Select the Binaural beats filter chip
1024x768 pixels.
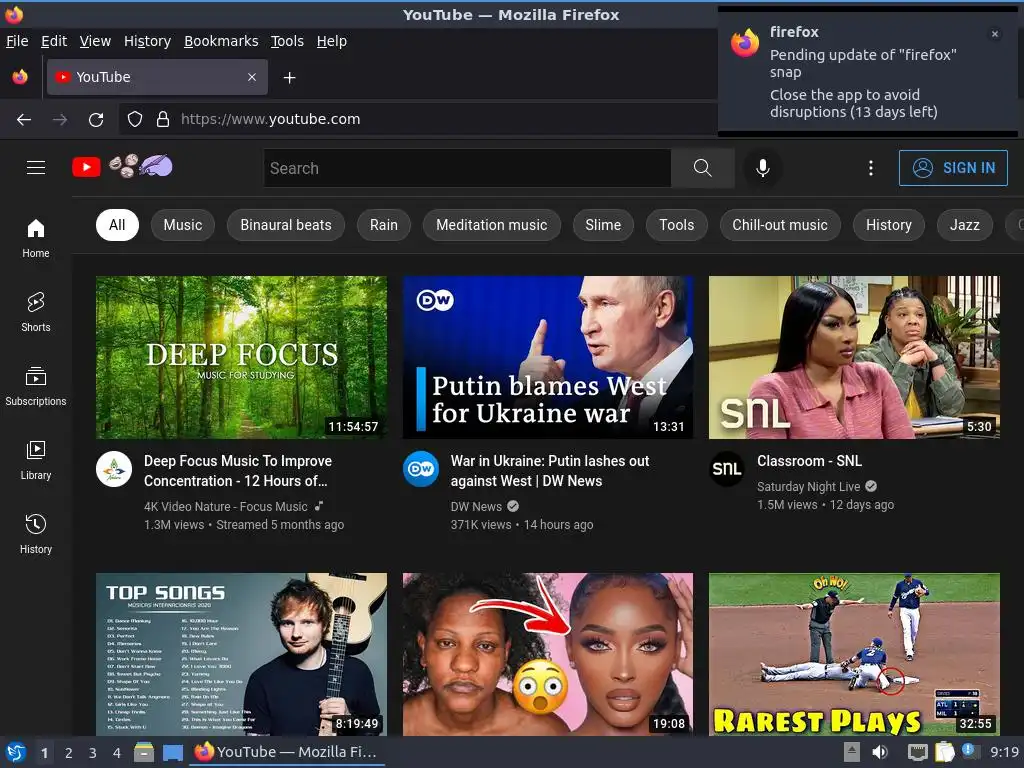[x=285, y=225]
